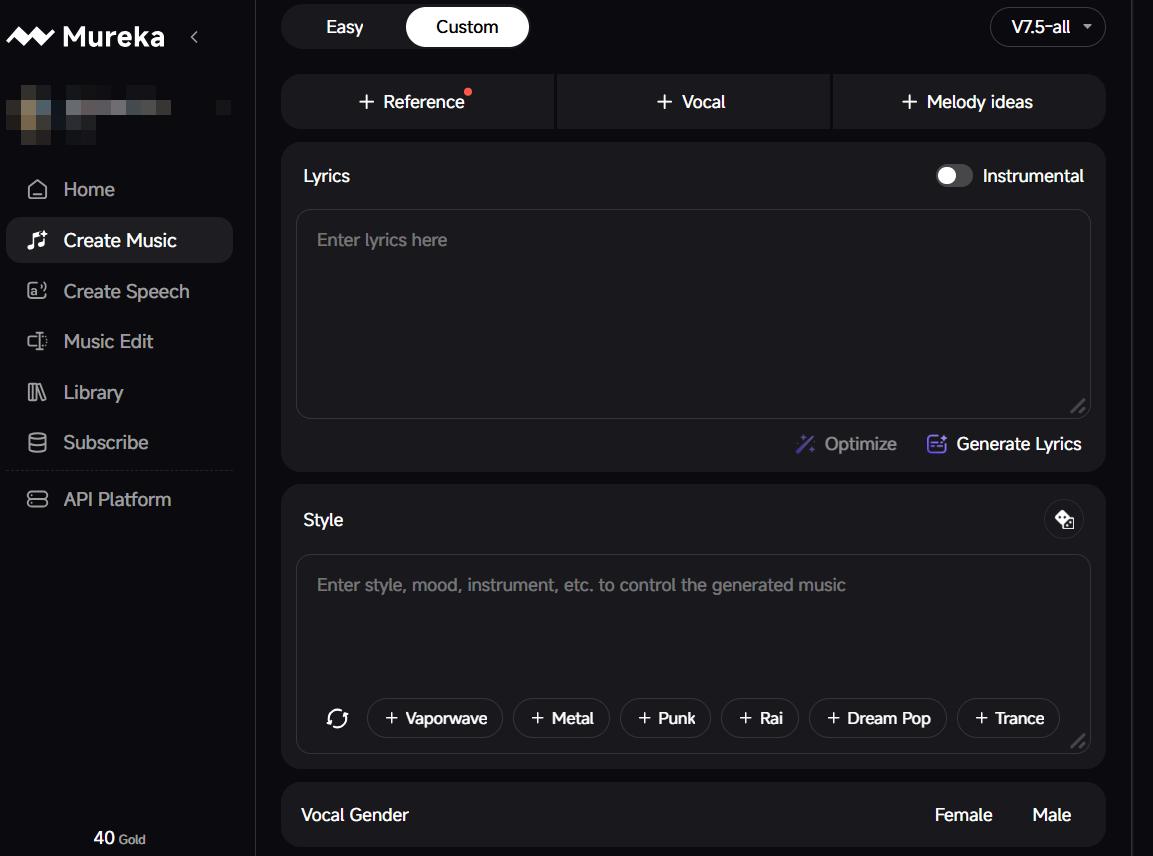This screenshot has height=856, width=1153.
Task: Open API Platform from the sidebar
Action: tap(119, 499)
